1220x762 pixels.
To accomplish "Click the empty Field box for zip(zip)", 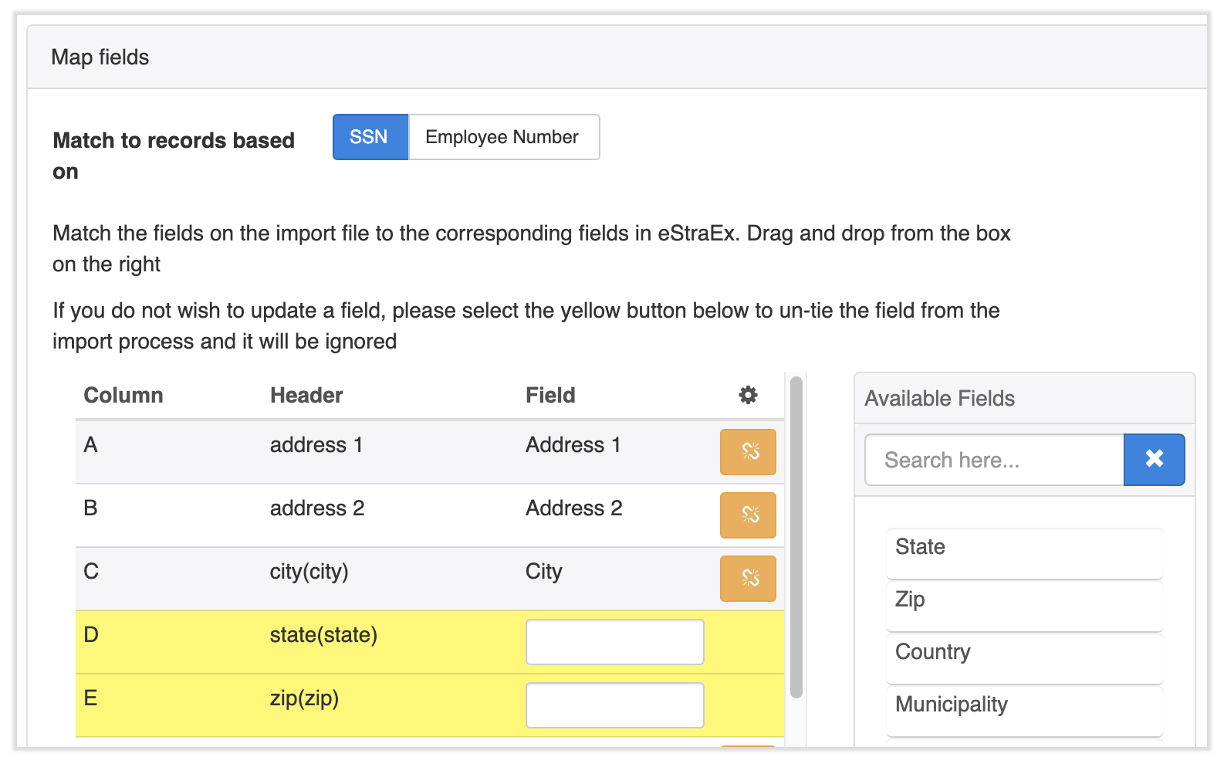I will click(x=614, y=705).
